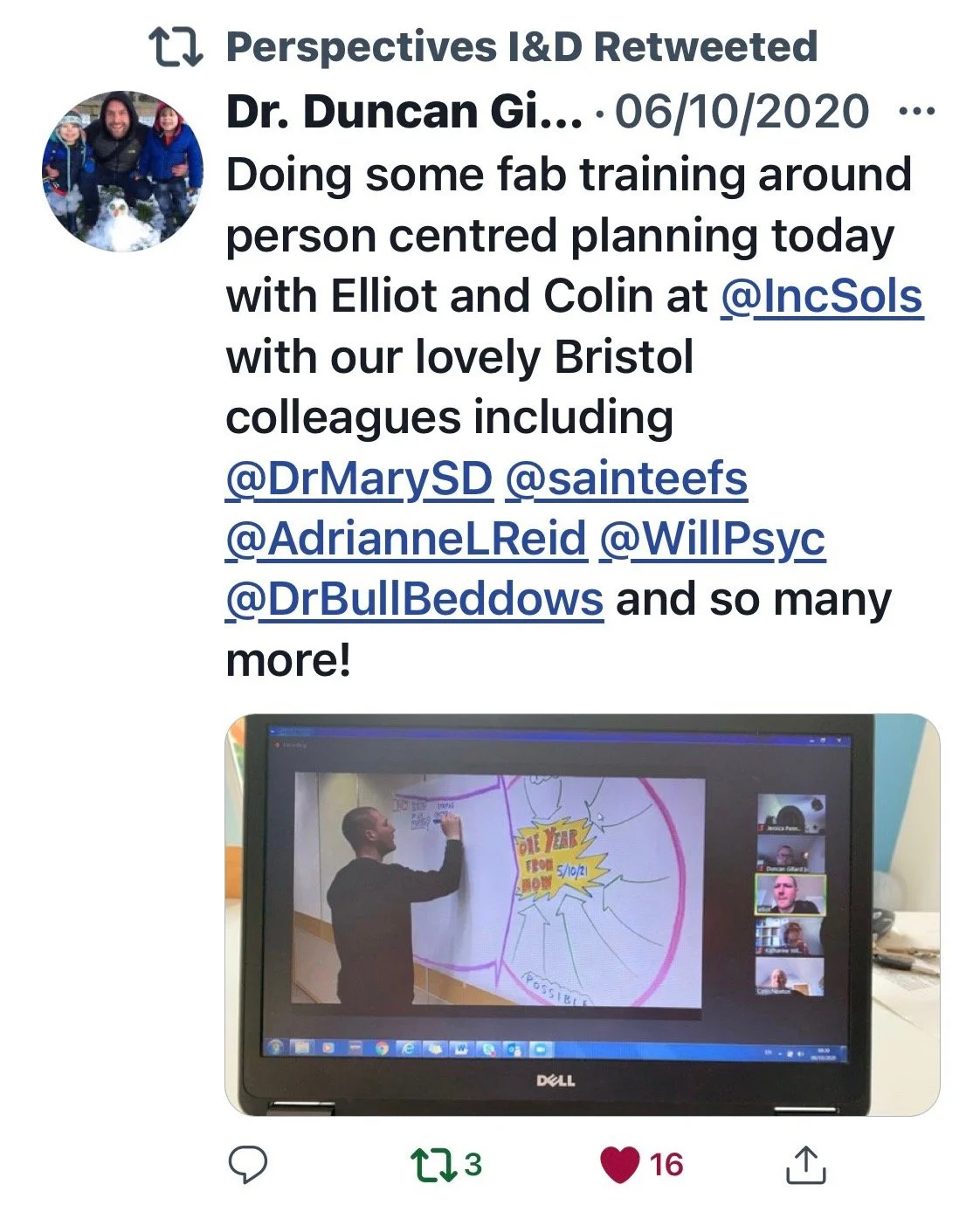
Task: View the retweet count of 3
Action: 473,1165
